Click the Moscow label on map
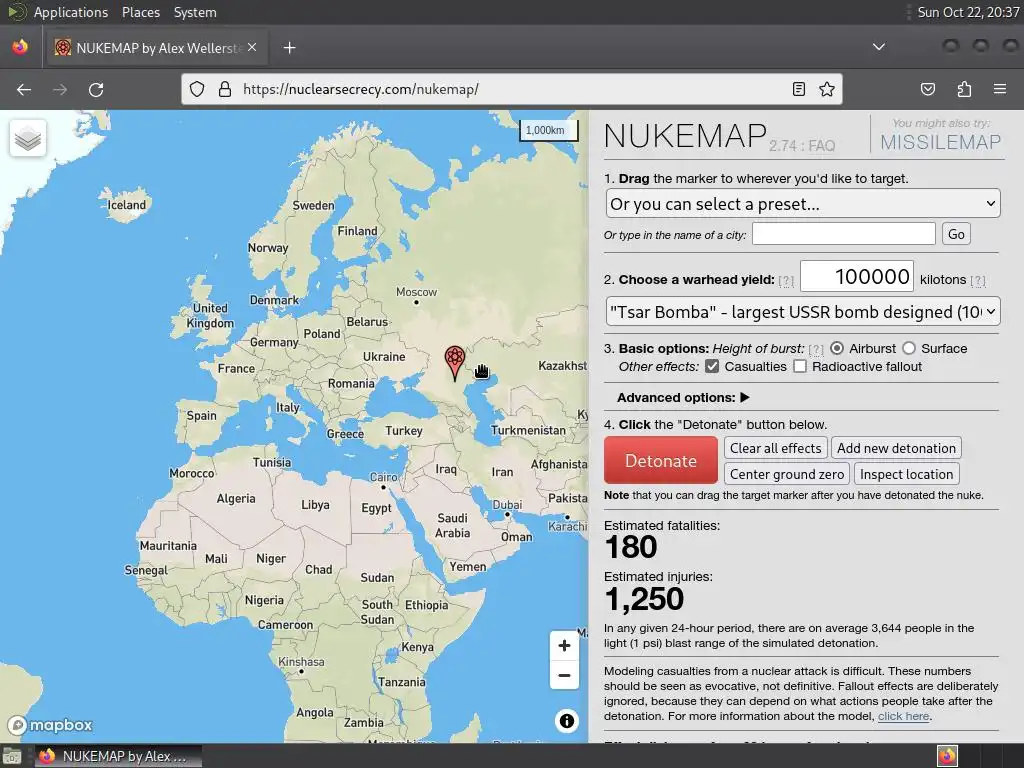This screenshot has width=1024, height=768. [x=416, y=292]
